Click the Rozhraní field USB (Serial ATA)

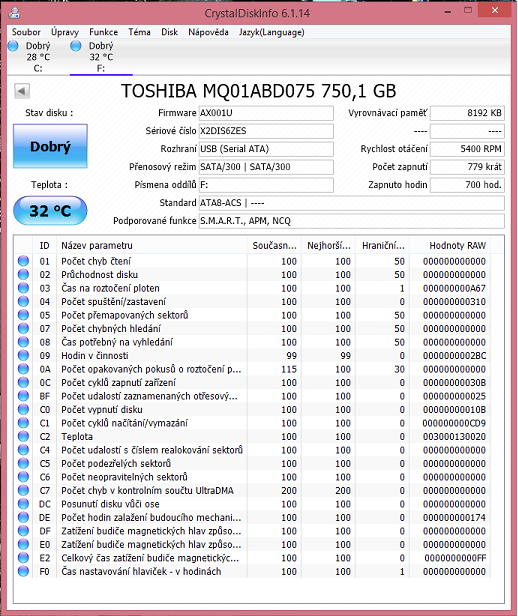(x=266, y=149)
